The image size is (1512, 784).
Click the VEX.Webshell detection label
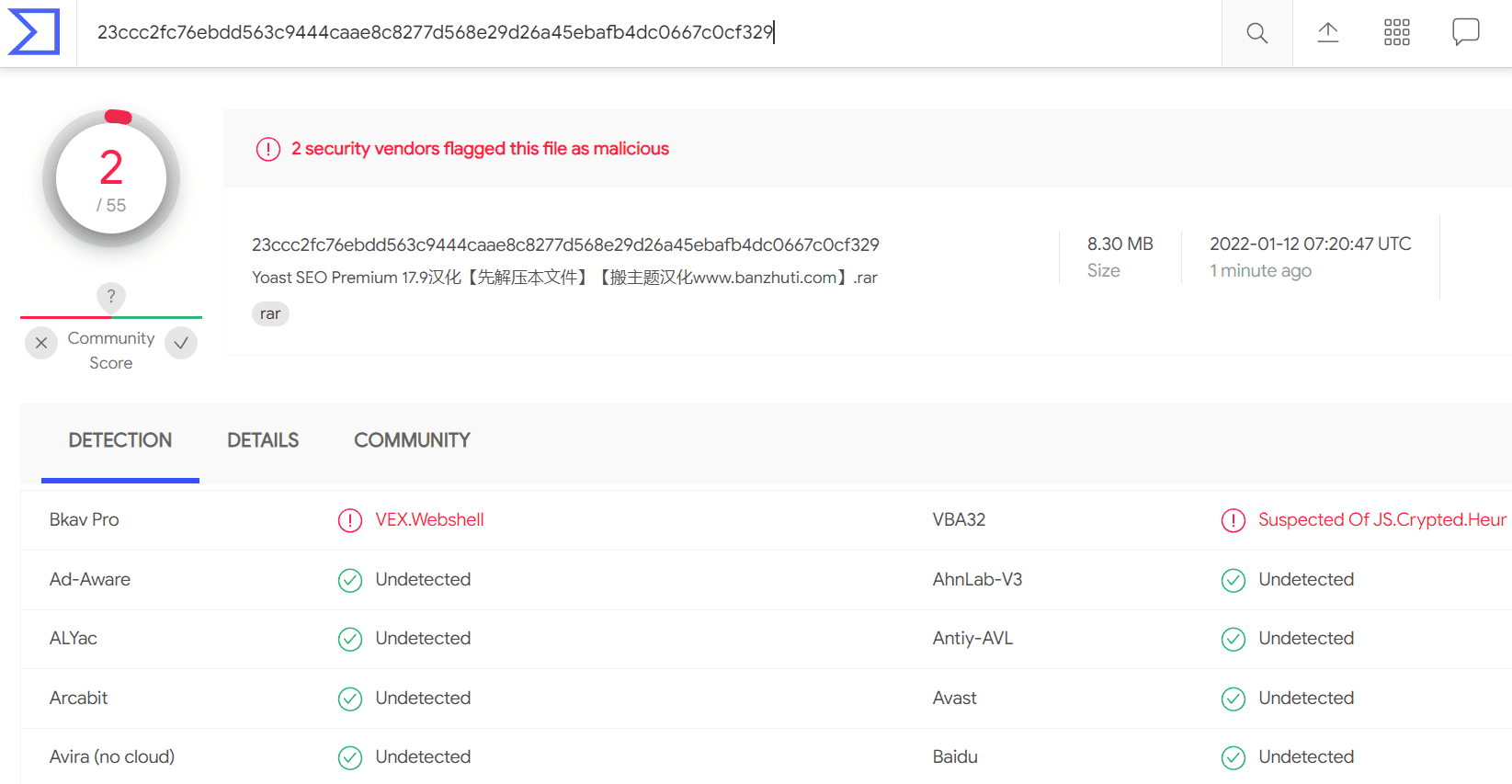coord(429,520)
